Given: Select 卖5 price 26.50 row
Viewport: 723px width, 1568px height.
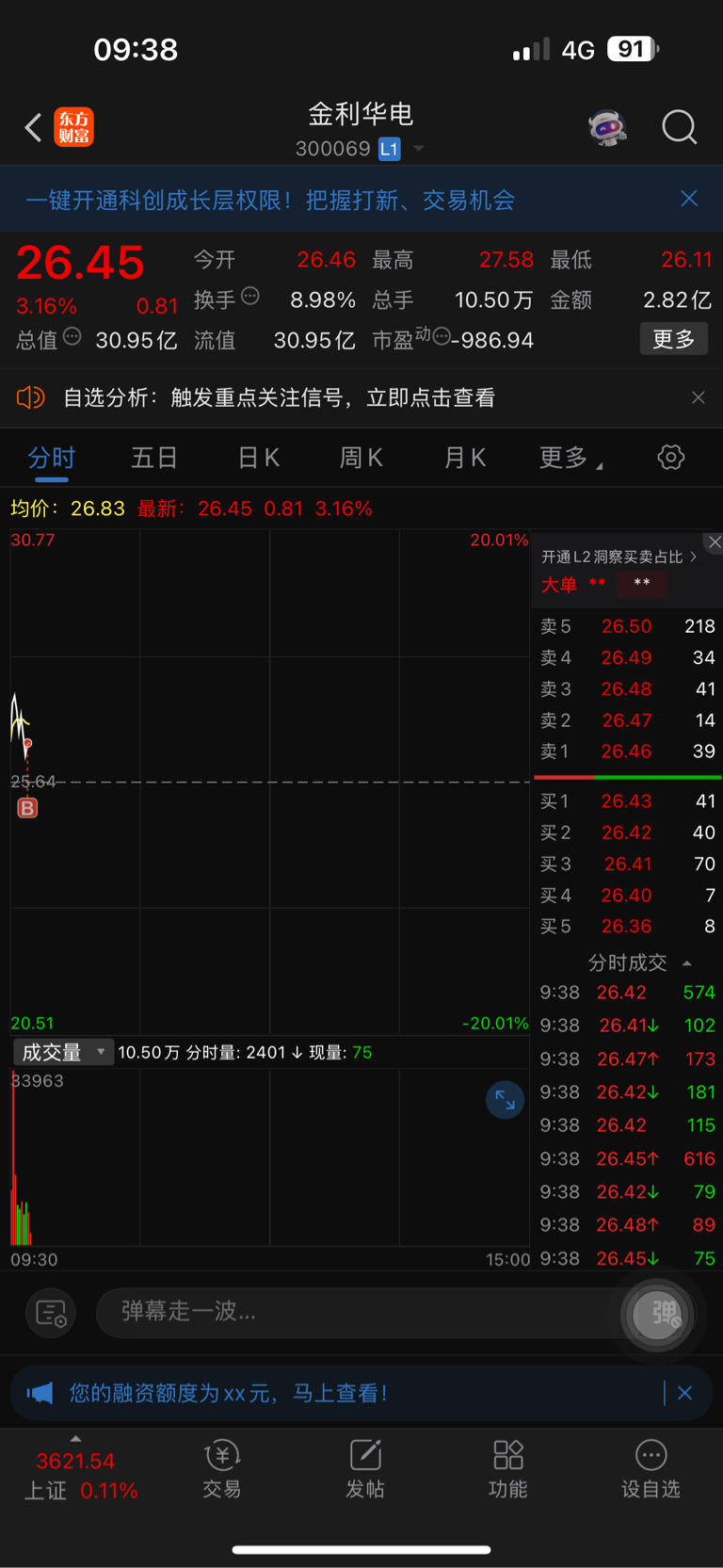Looking at the screenshot, I should click(x=628, y=626).
